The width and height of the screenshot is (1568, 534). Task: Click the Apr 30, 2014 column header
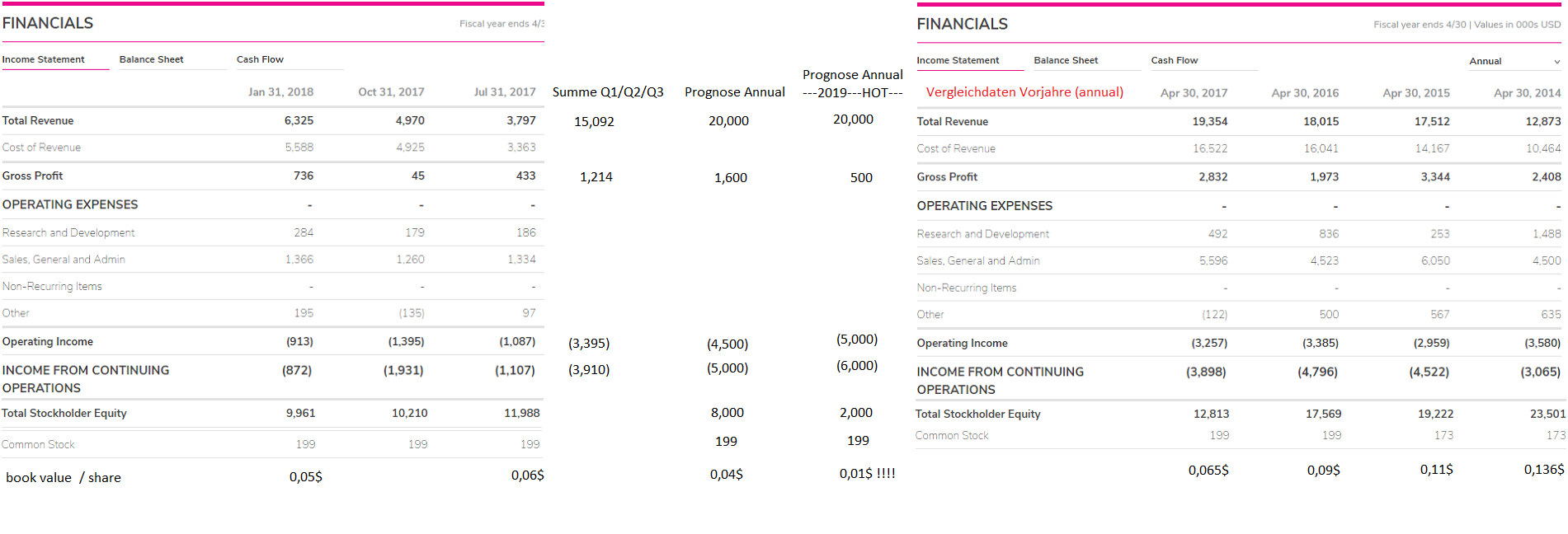click(x=1527, y=93)
